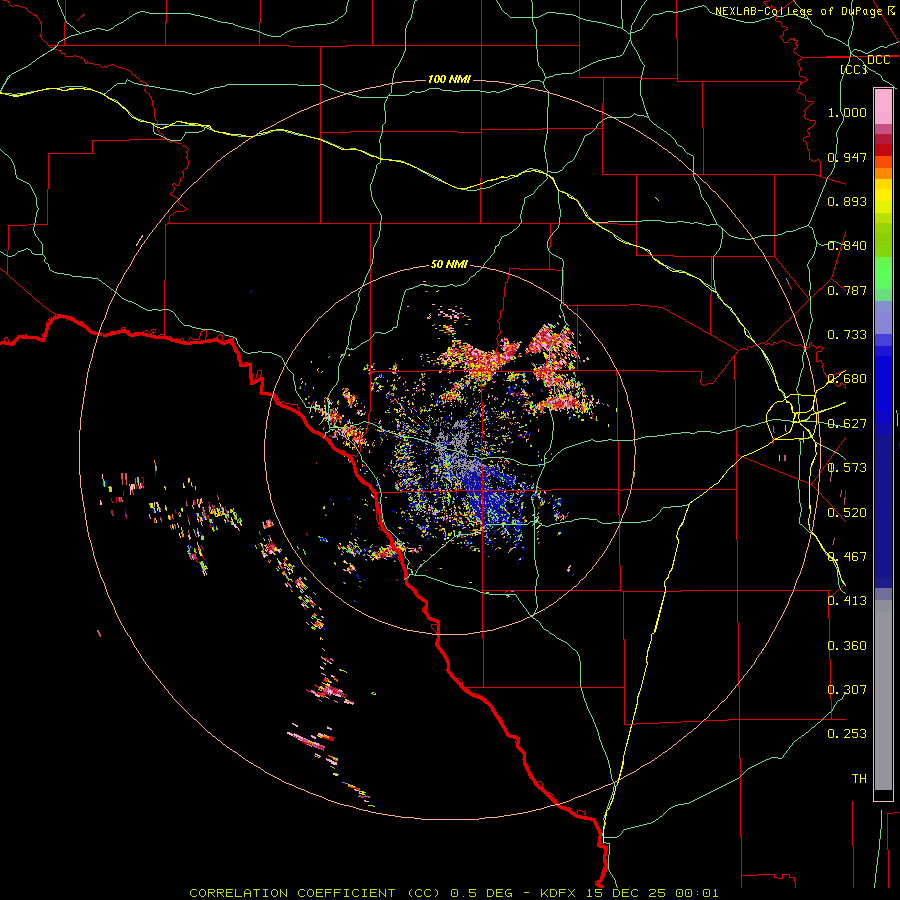Click the 0.413 scale value
The height and width of the screenshot is (900, 900).
[x=847, y=601]
